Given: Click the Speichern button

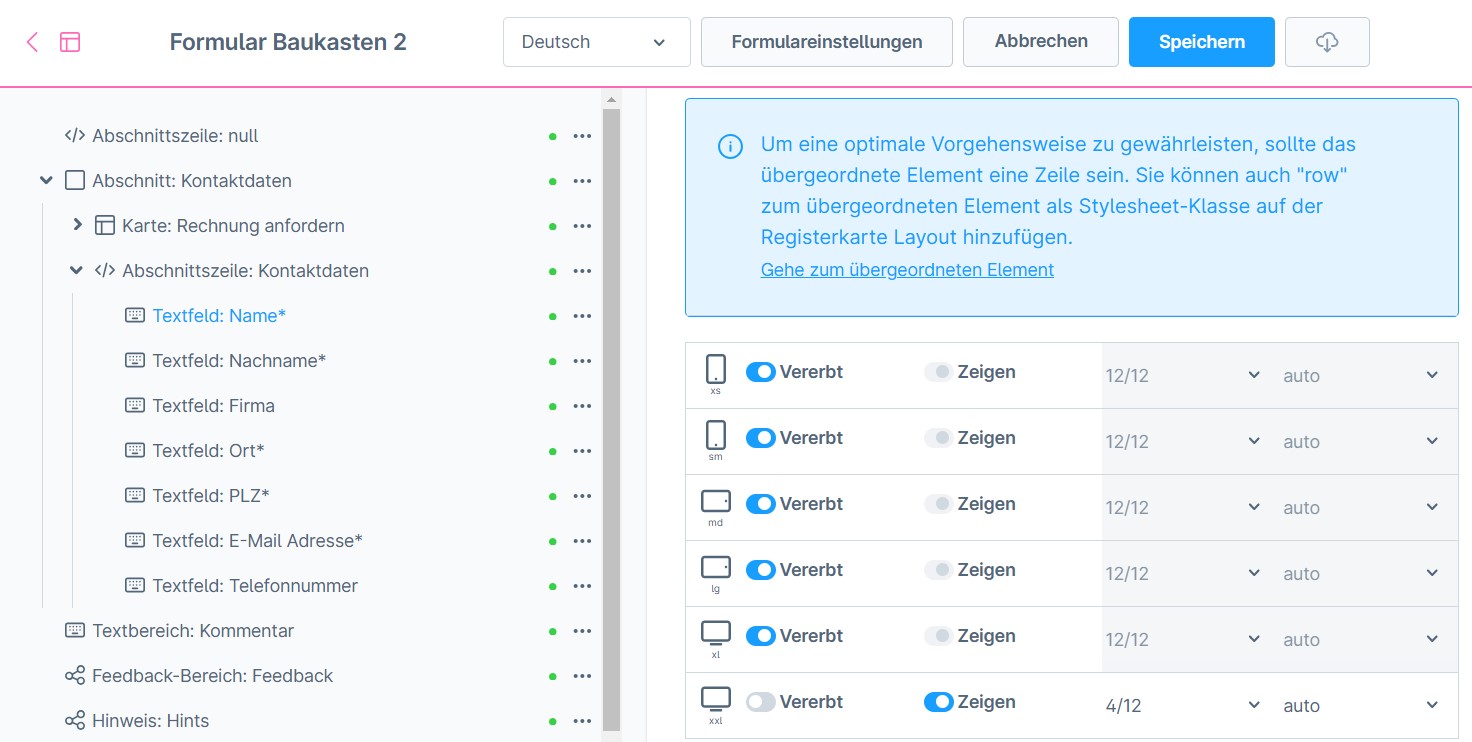Looking at the screenshot, I should (x=1201, y=42).
